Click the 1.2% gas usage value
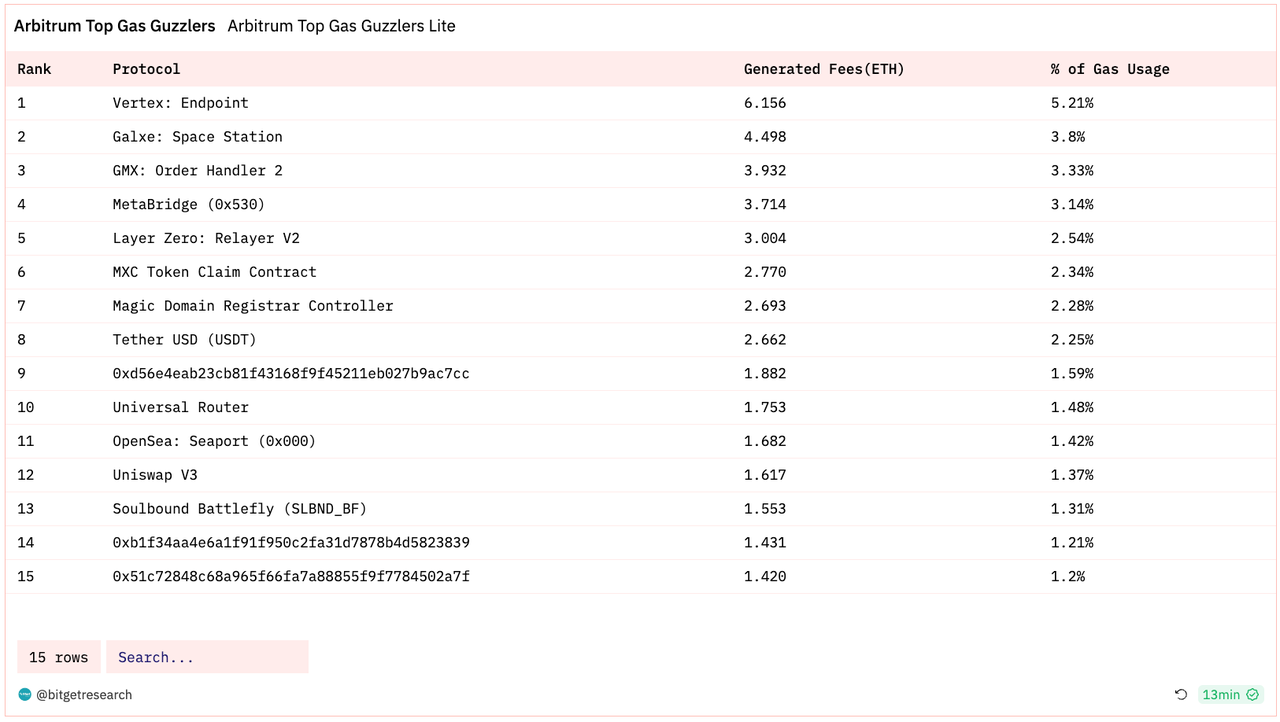The height and width of the screenshot is (722, 1280). [1068, 576]
